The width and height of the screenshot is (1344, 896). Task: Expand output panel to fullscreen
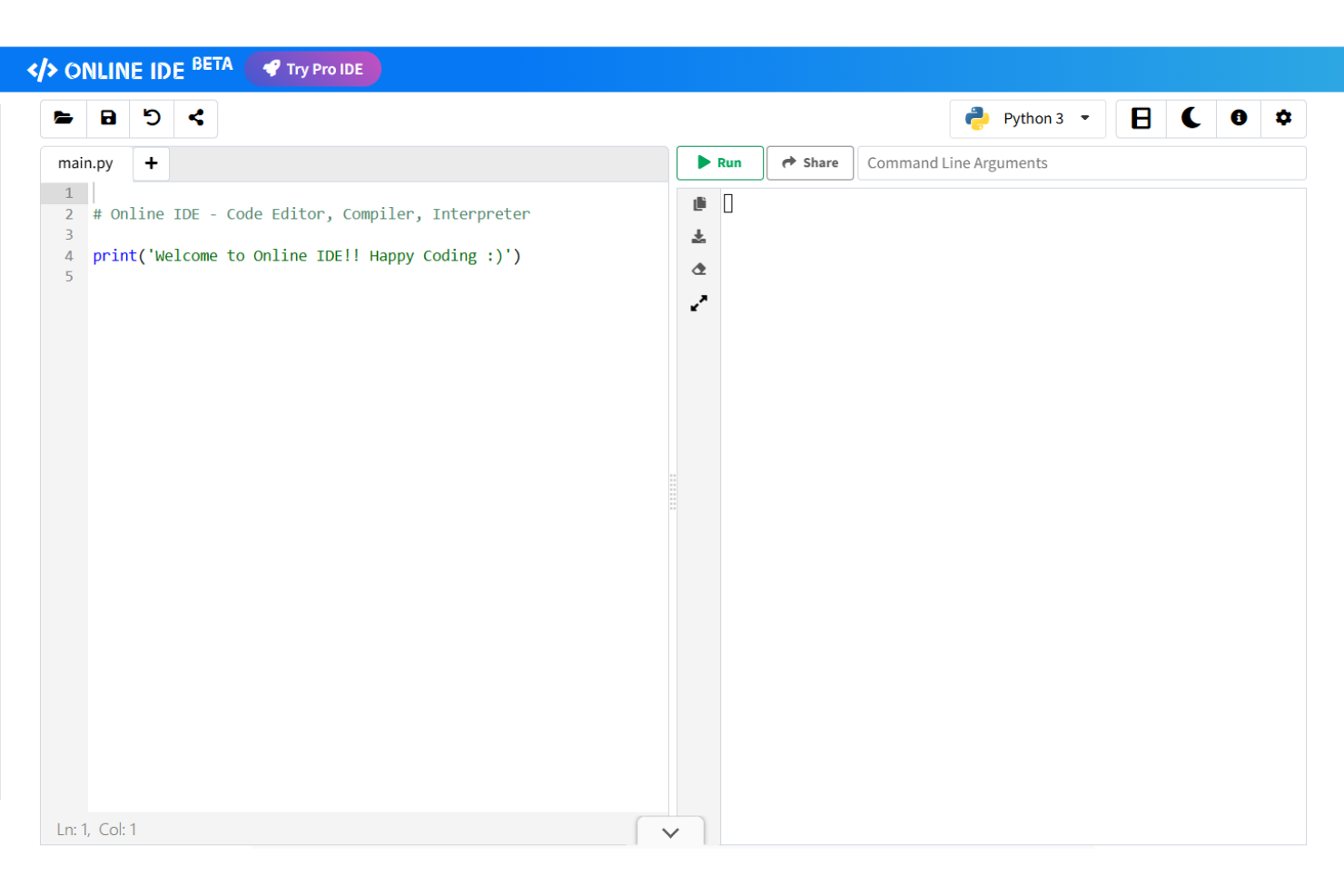698,302
